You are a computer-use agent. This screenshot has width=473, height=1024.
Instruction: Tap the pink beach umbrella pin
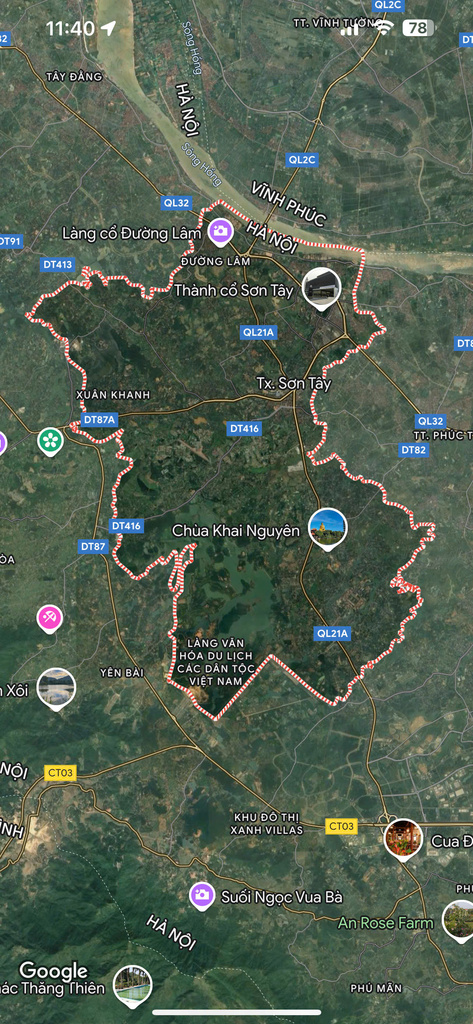tap(50, 618)
